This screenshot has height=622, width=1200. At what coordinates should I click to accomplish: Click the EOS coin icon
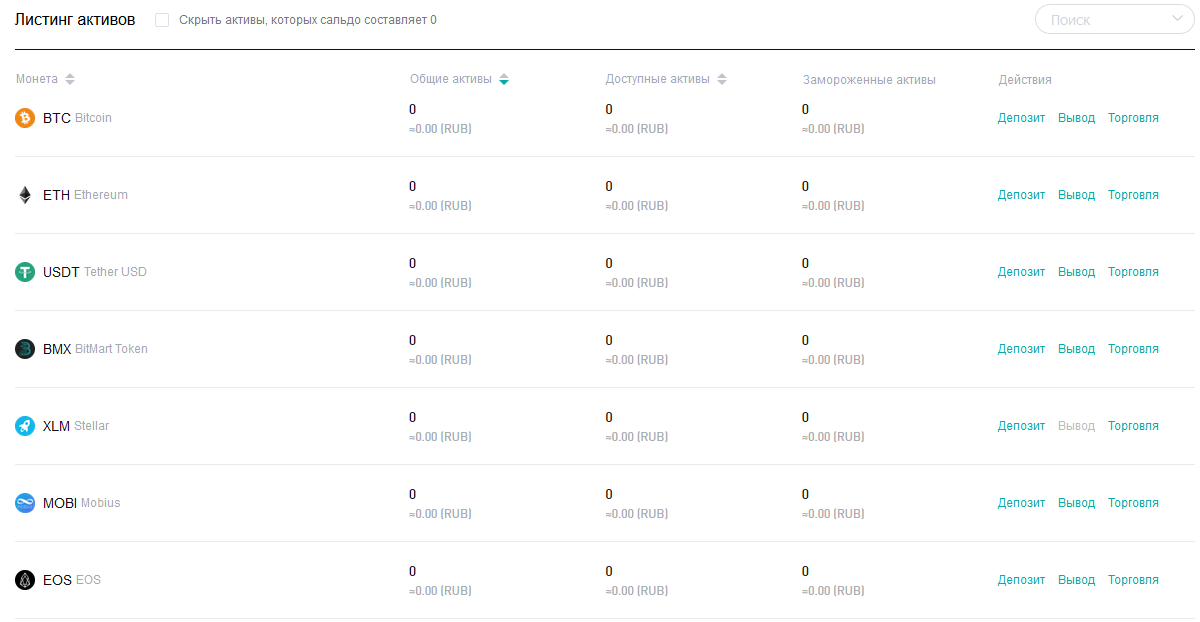tap(25, 580)
